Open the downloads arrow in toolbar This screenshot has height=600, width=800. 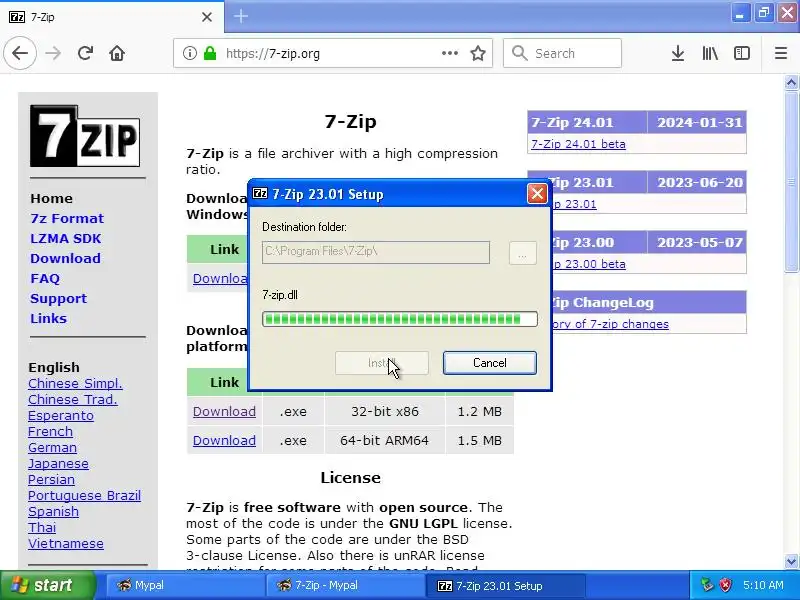point(678,53)
